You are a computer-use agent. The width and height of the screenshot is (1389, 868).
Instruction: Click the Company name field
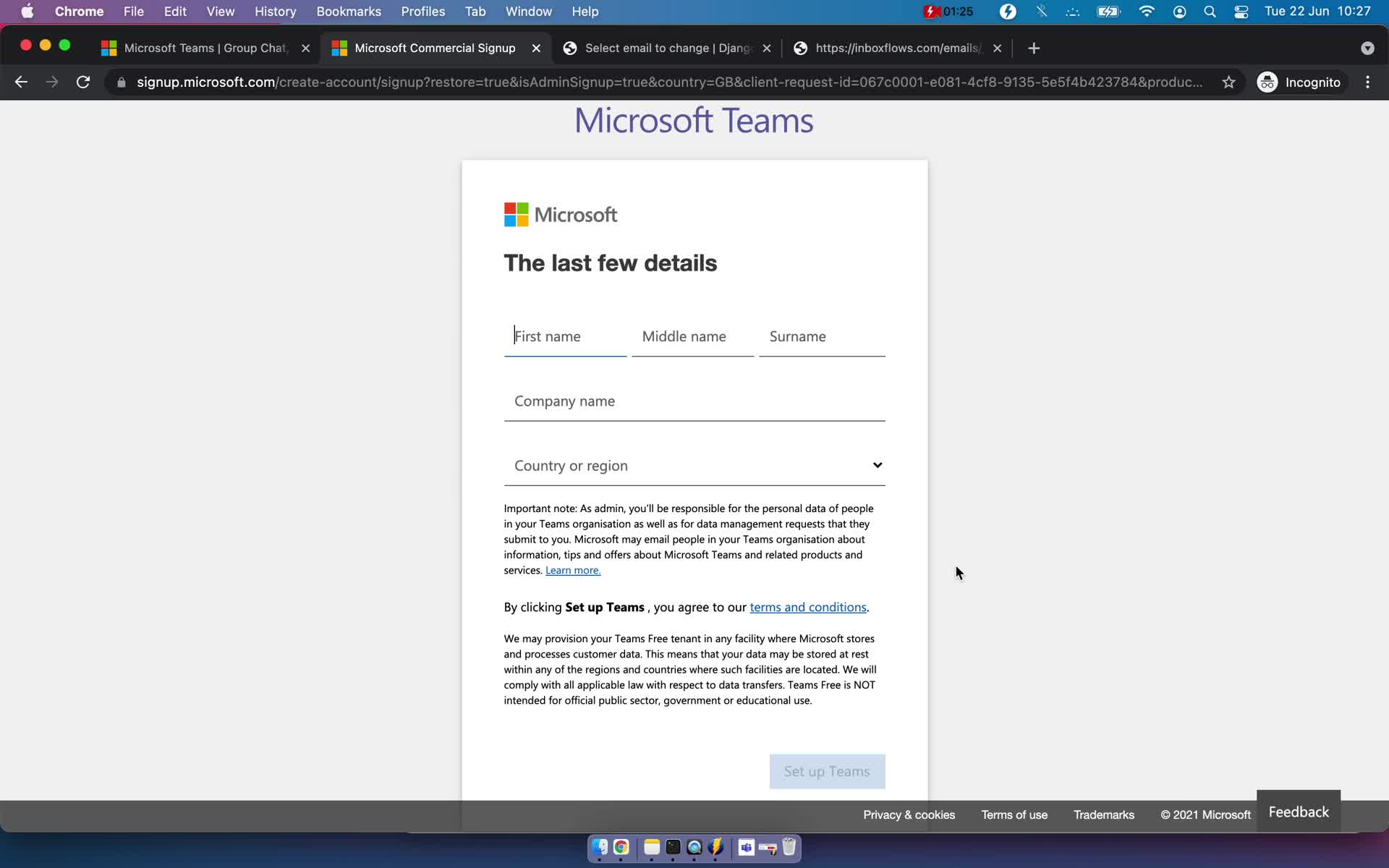pyautogui.click(x=694, y=402)
